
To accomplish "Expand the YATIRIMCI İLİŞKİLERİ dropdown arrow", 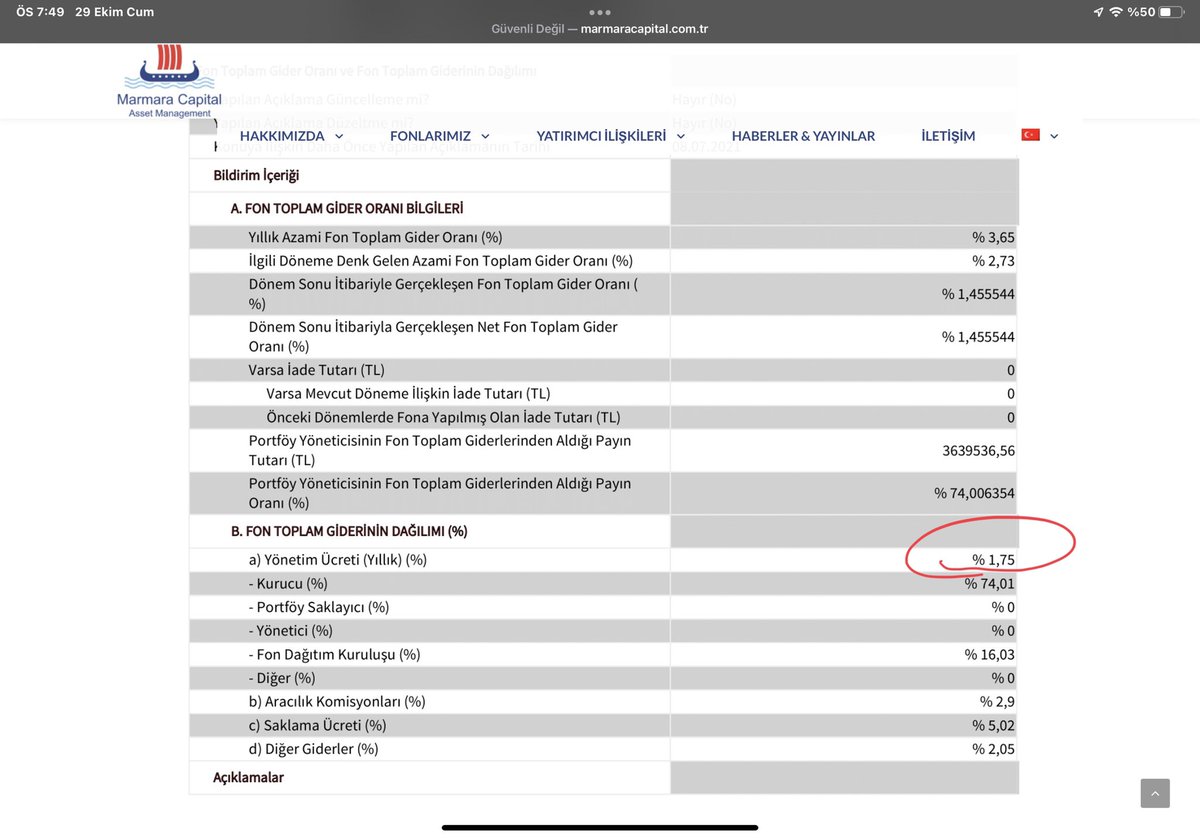I will tap(680, 136).
